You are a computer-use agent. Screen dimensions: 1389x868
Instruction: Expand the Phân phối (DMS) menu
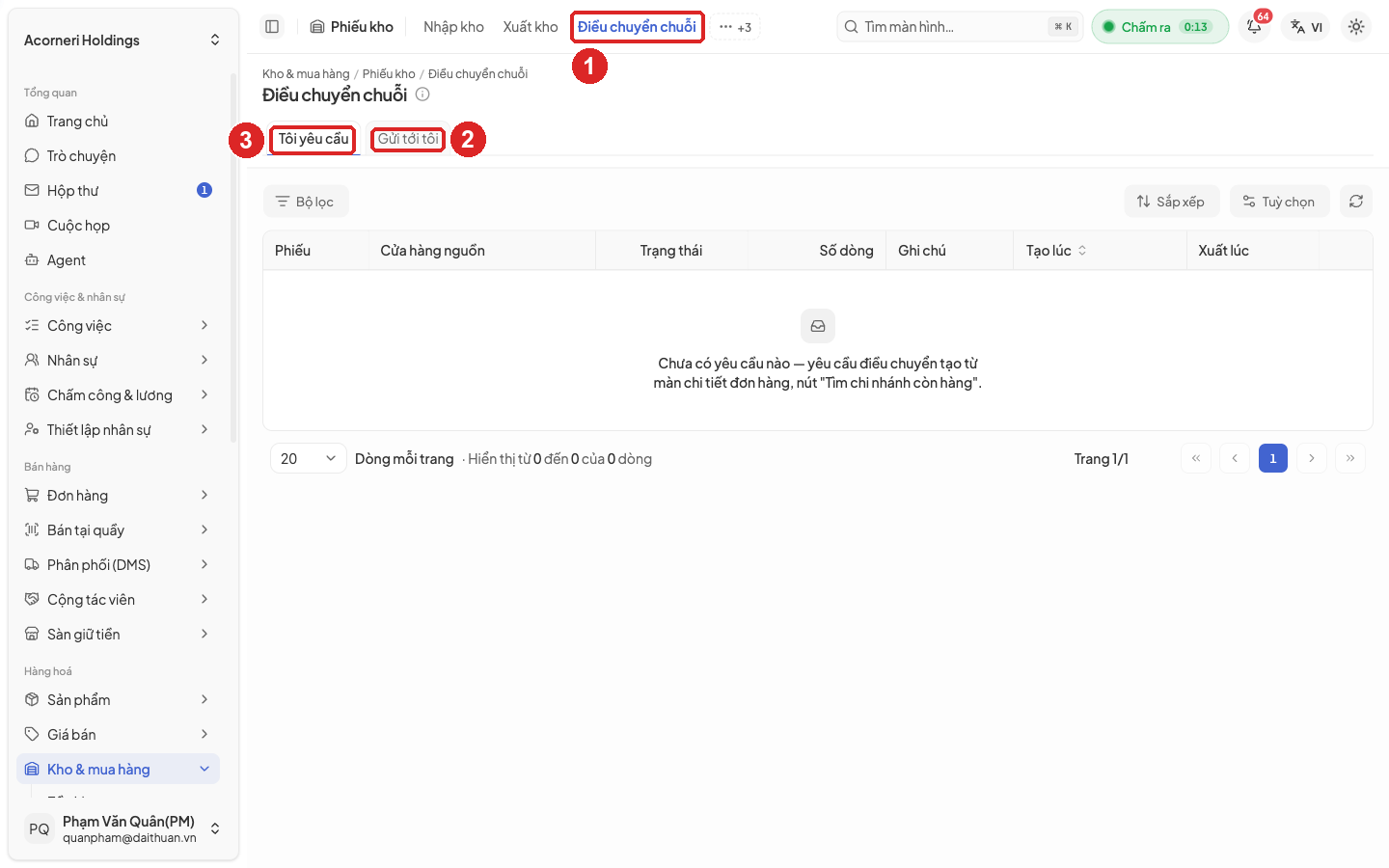[119, 565]
